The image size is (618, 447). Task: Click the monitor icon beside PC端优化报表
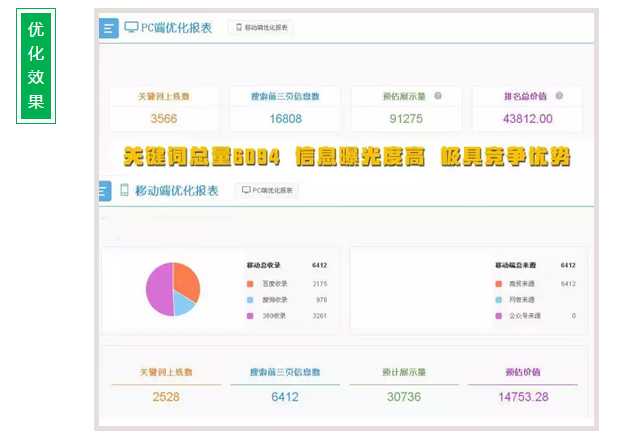tap(131, 27)
